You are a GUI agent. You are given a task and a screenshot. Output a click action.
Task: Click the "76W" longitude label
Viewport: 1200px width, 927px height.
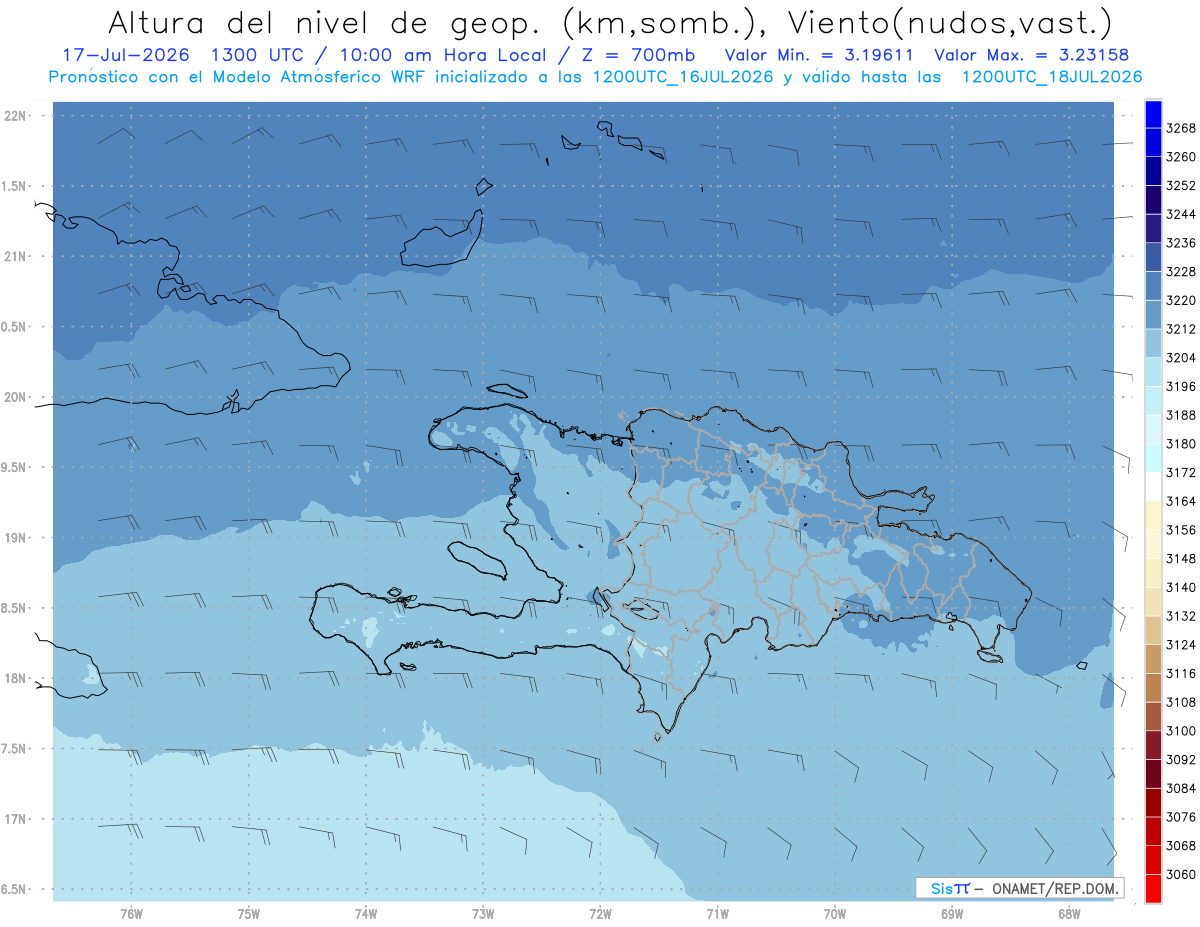click(x=131, y=914)
